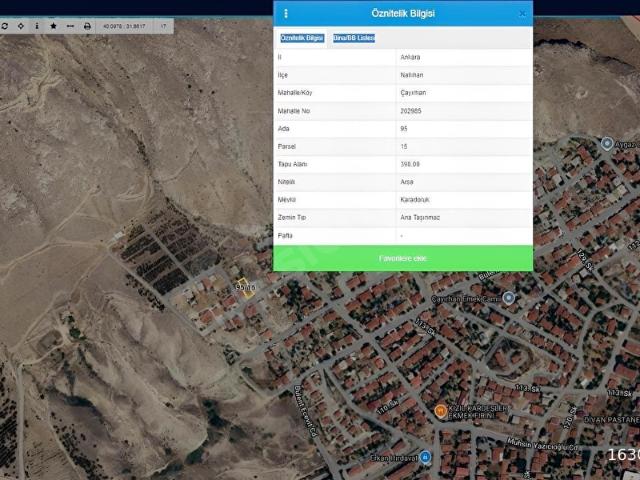The width and height of the screenshot is (640, 480).
Task: Click the Çayırhan Emek Camii map pin
Action: [x=508, y=298]
